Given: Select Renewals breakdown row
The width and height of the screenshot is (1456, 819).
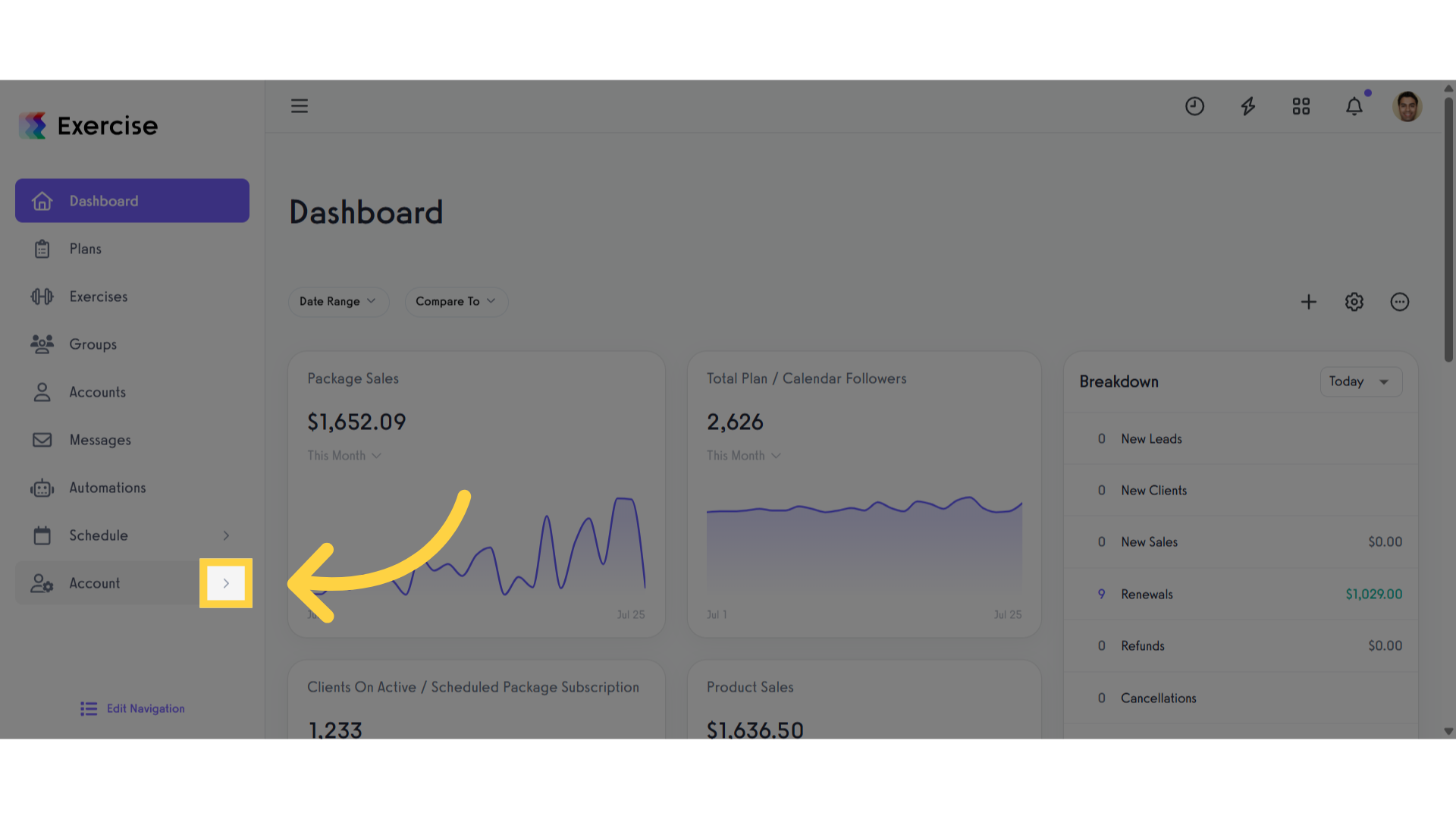Looking at the screenshot, I should (1241, 595).
